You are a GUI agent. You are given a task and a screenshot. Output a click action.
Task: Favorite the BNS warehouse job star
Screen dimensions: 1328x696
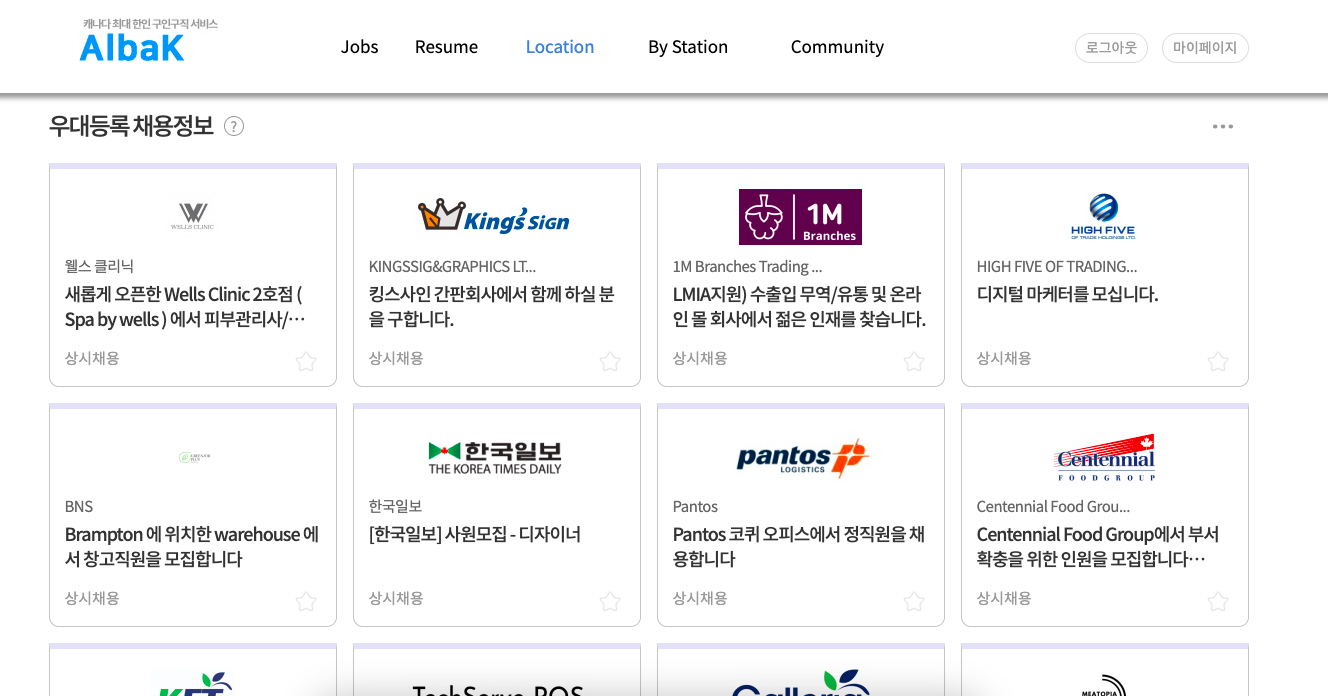306,601
